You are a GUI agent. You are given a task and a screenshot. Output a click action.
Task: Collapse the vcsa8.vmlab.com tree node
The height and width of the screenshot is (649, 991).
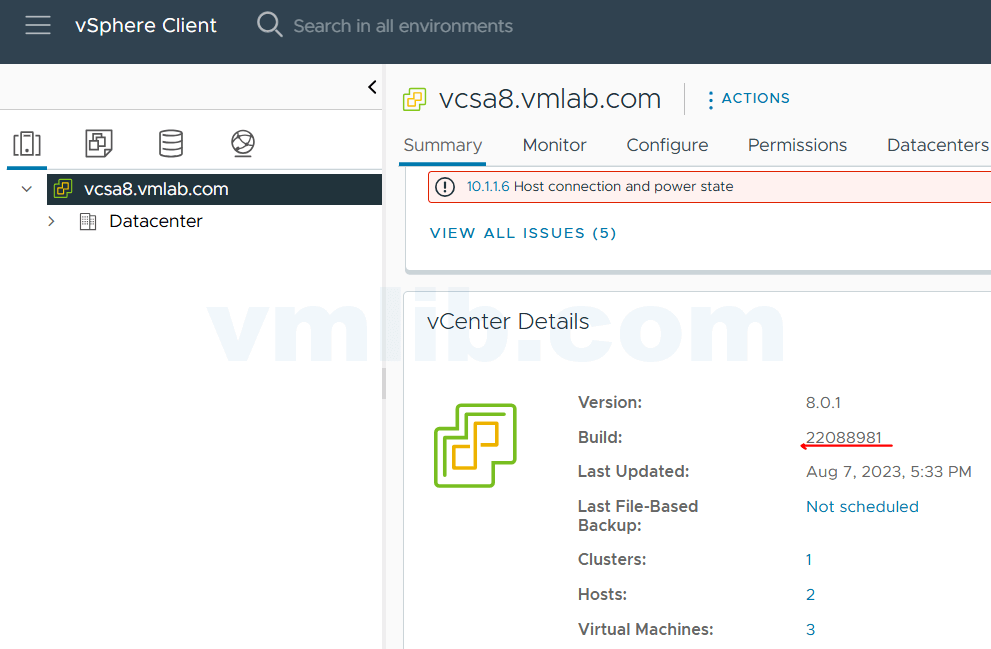point(27,189)
